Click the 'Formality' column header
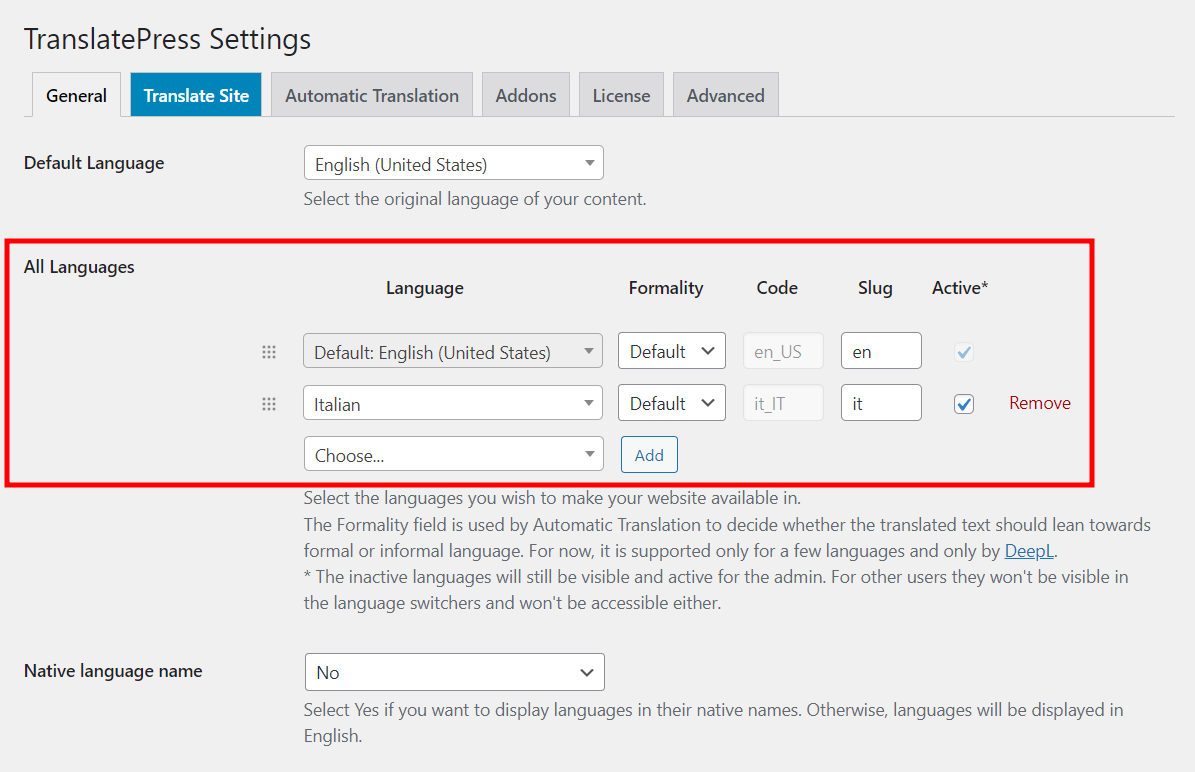 [665, 288]
